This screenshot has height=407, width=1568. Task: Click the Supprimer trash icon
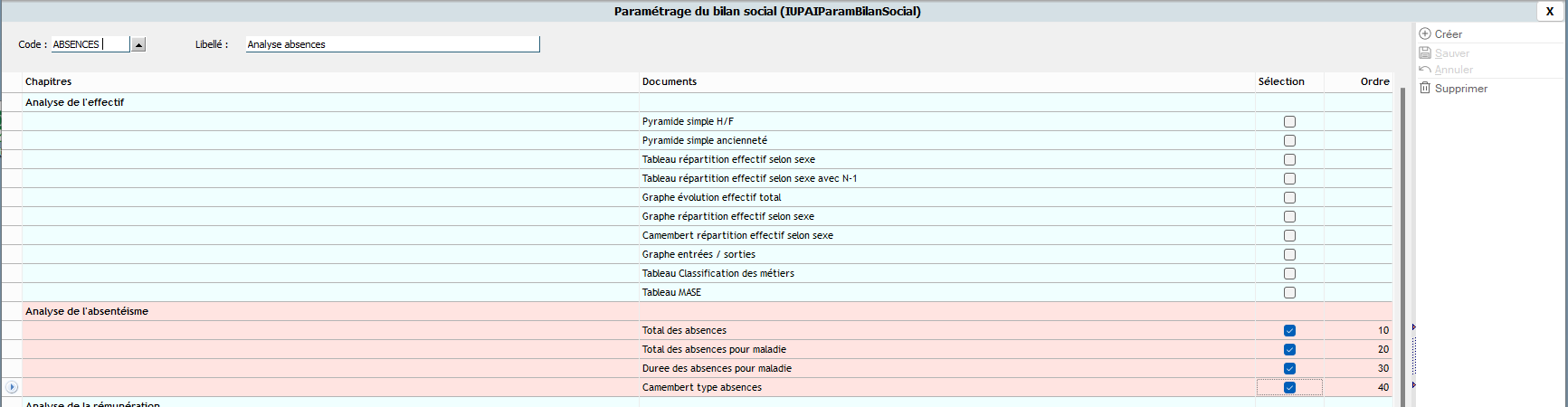[x=1425, y=88]
